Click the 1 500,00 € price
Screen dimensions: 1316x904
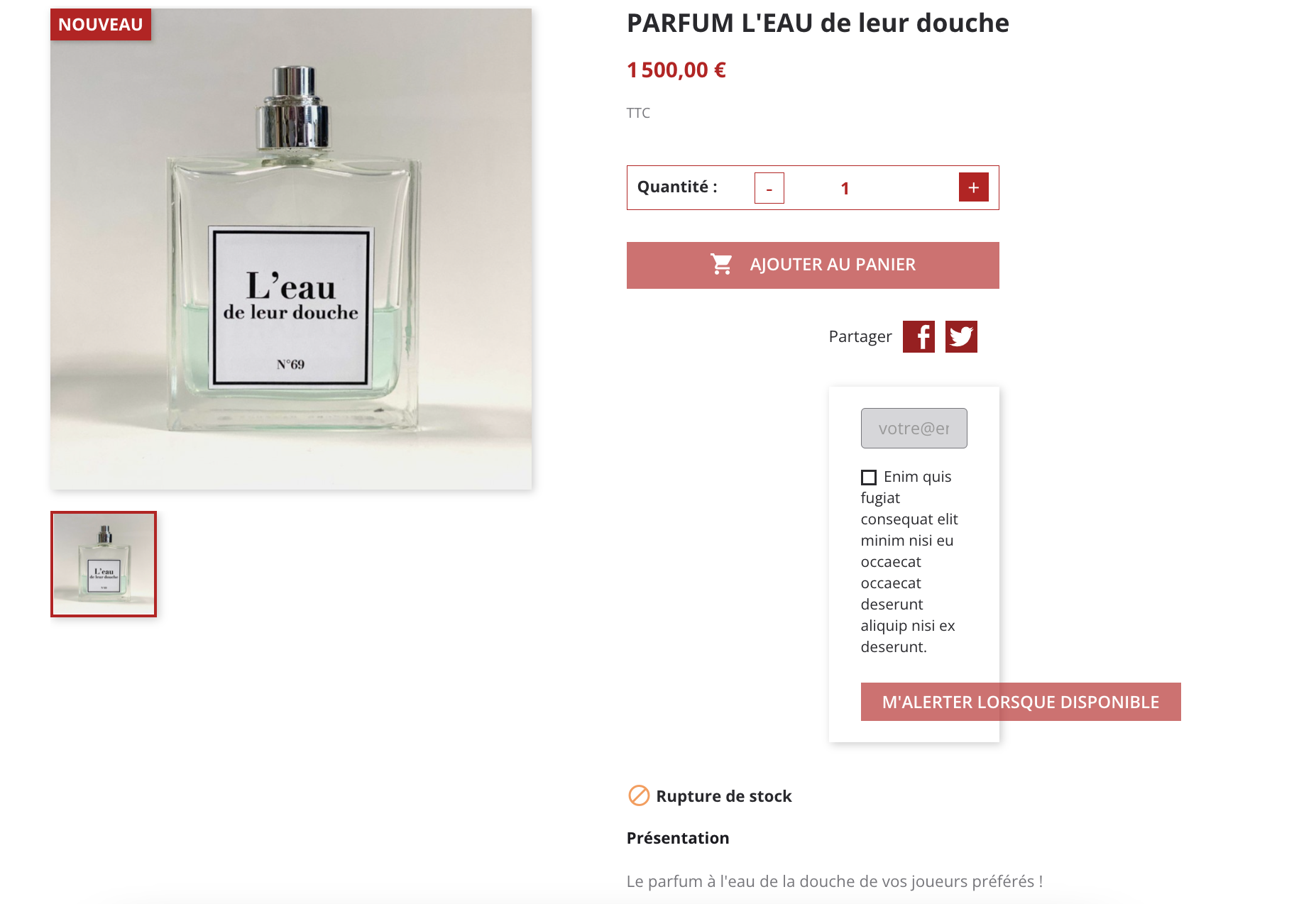[x=676, y=70]
